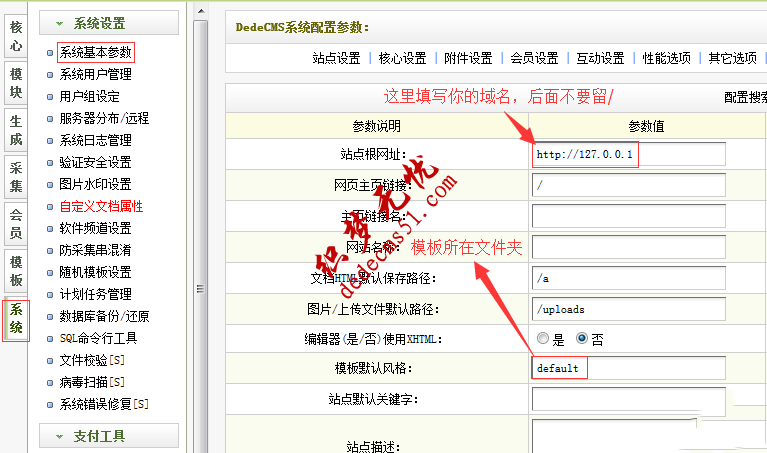The height and width of the screenshot is (453, 767).
Task: Open 软件频道设置
Action: point(95,228)
